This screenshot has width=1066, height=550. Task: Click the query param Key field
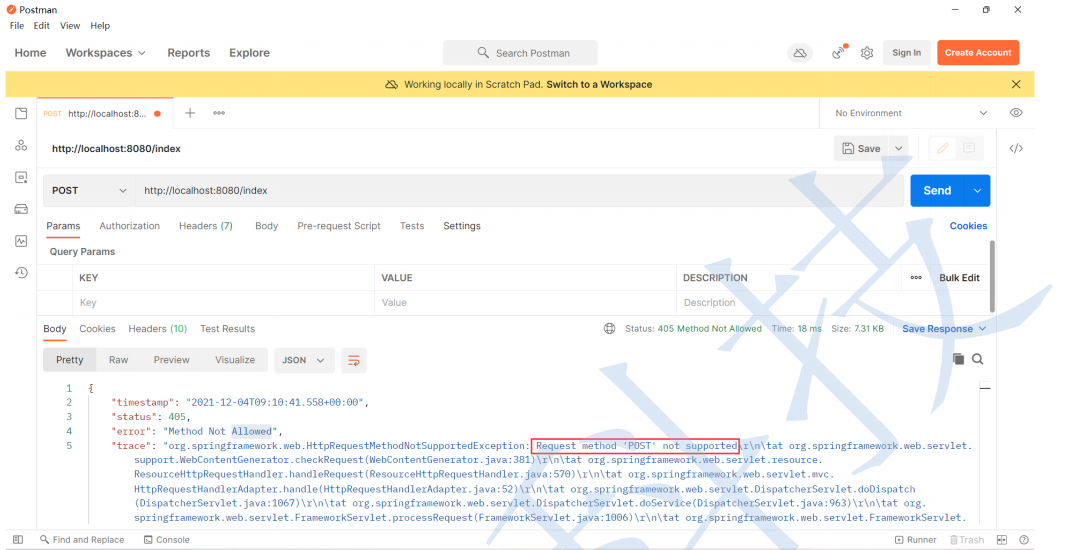(x=223, y=303)
